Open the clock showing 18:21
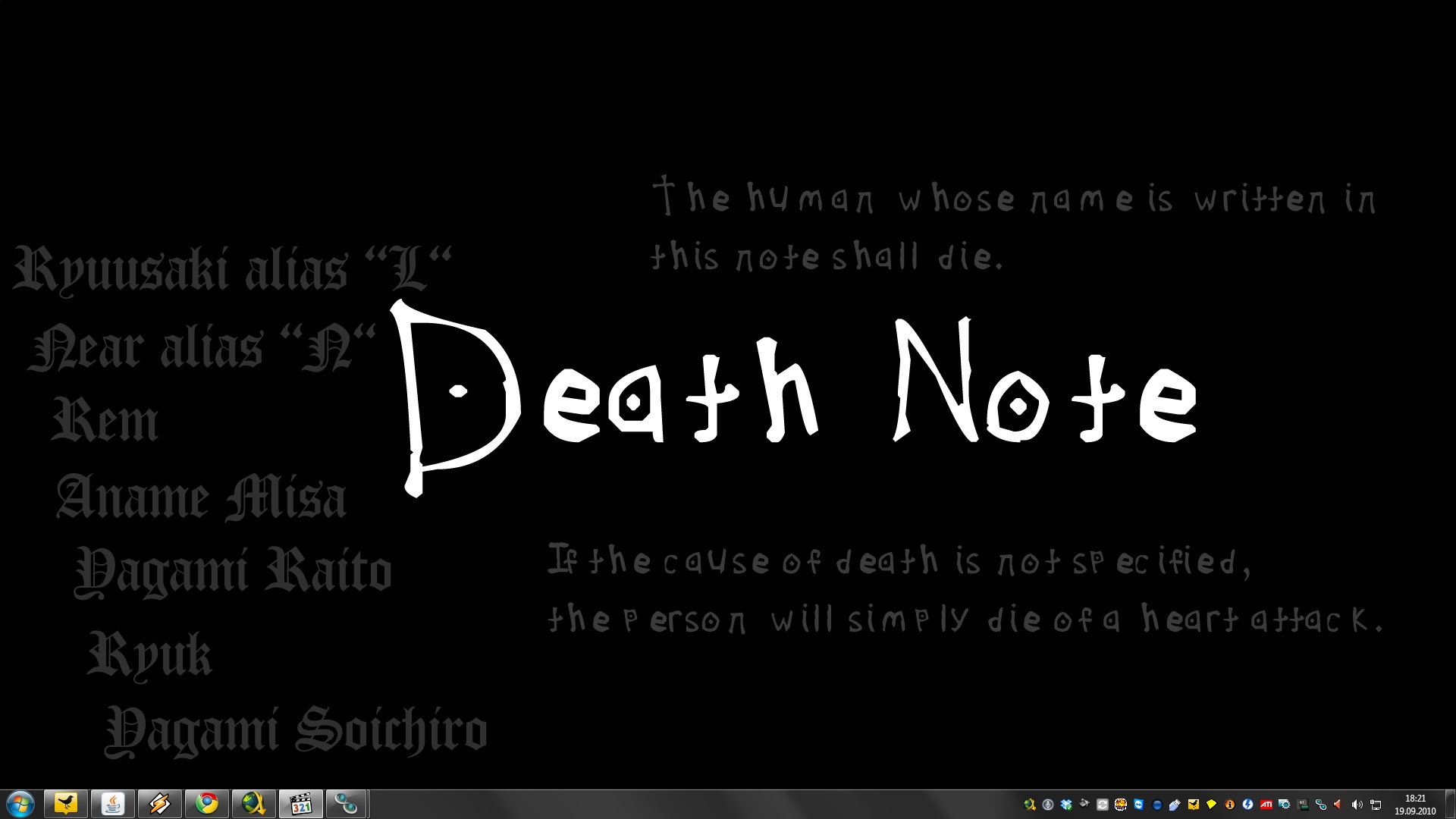 [x=1415, y=804]
